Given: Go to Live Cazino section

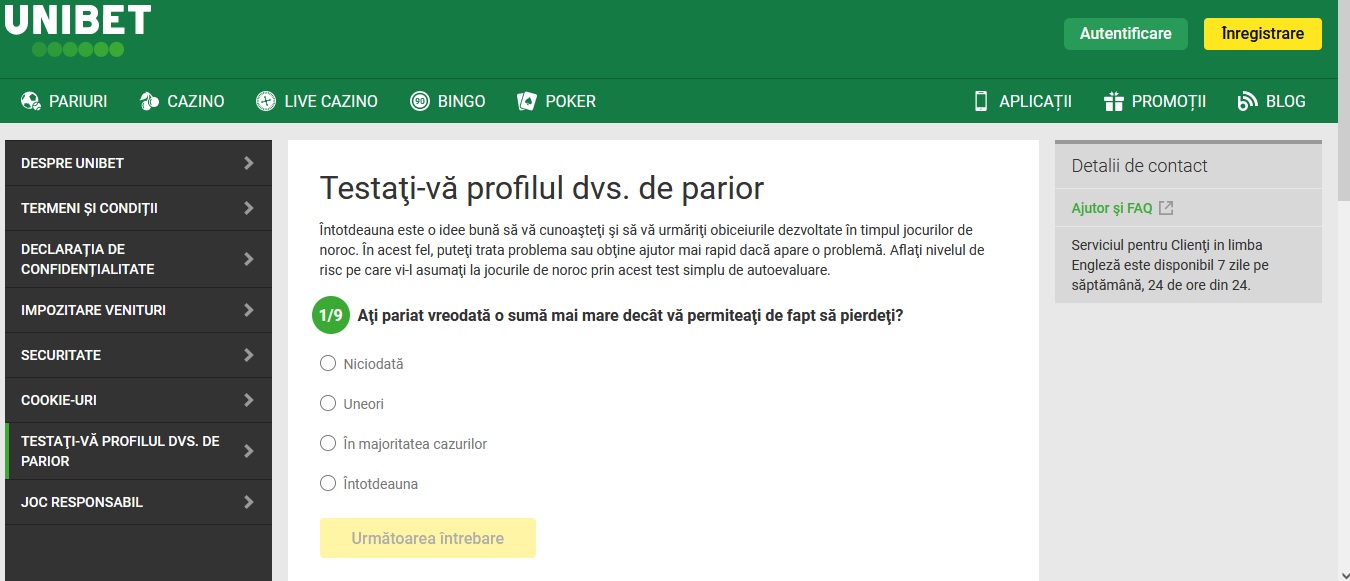Looking at the screenshot, I should (317, 101).
